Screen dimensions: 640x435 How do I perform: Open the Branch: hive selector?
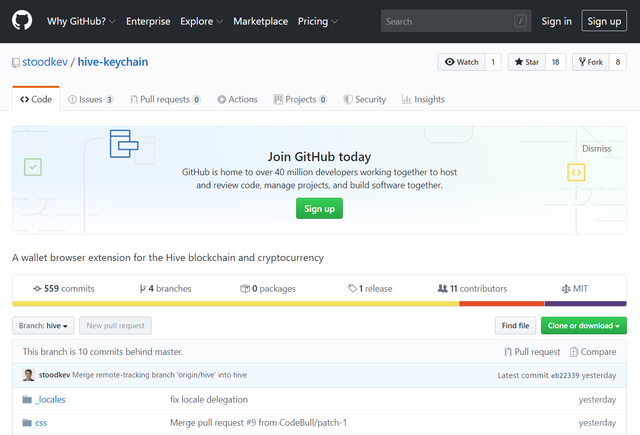[43, 326]
